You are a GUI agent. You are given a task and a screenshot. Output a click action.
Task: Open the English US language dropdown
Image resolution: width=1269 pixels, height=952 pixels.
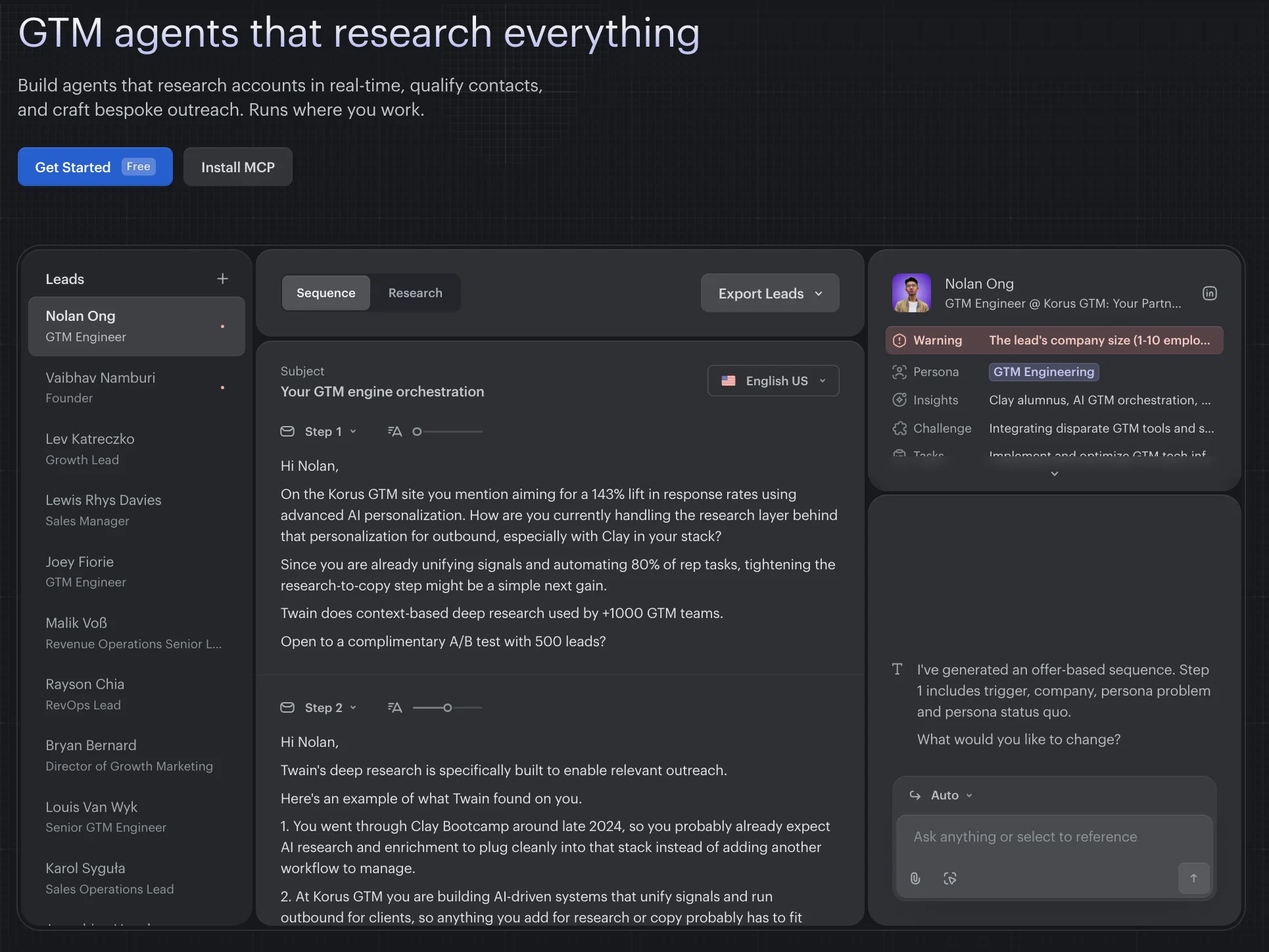[x=773, y=381]
